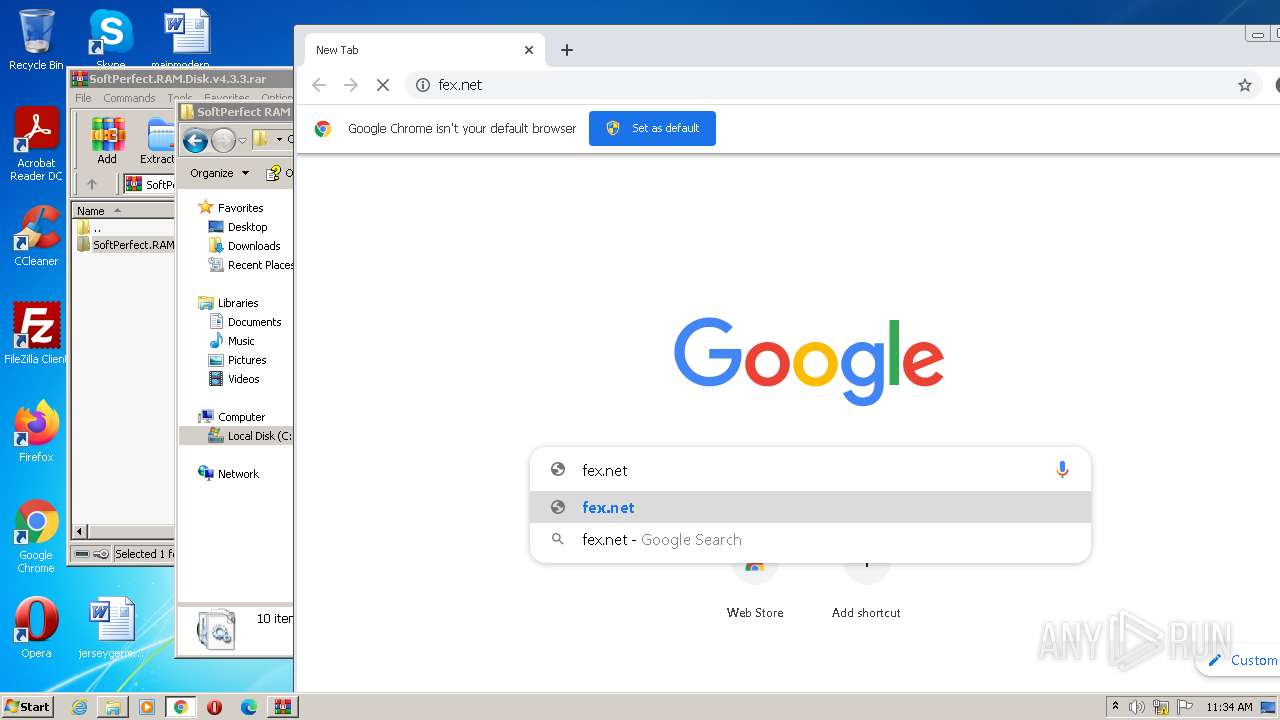Stop page loading in Chrome

(x=382, y=86)
